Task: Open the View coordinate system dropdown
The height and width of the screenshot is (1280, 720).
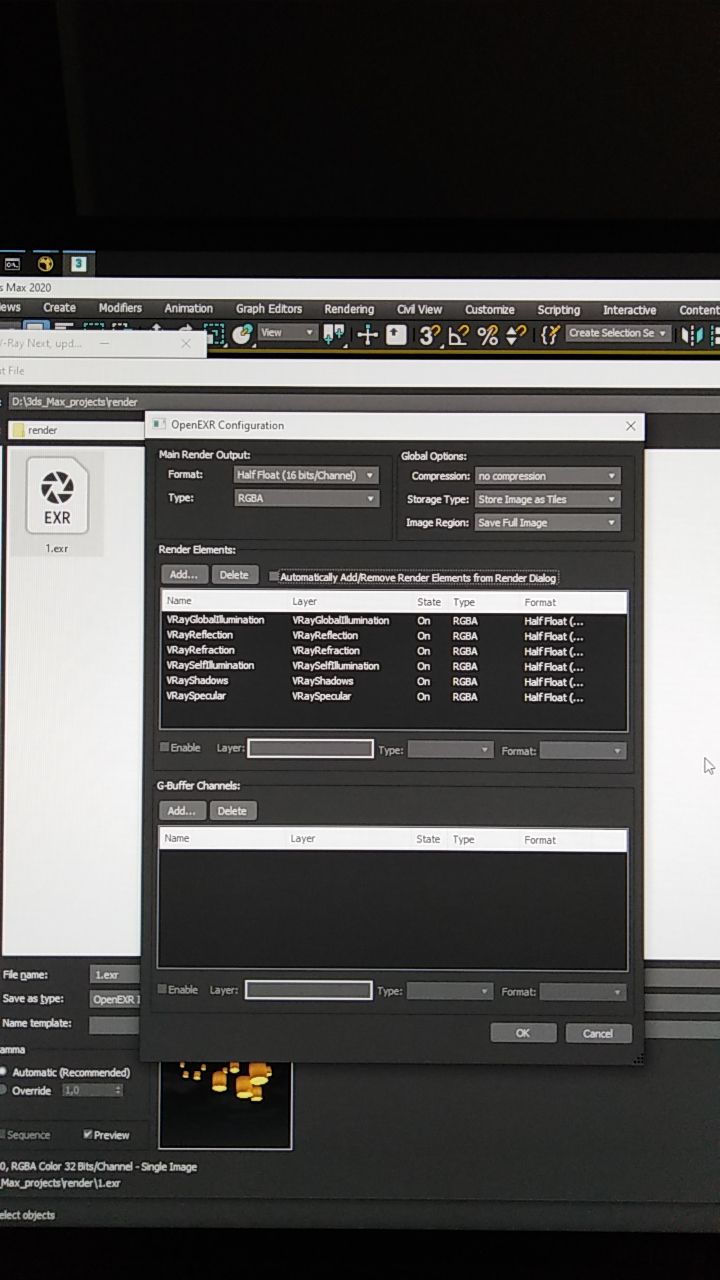Action: (x=287, y=333)
